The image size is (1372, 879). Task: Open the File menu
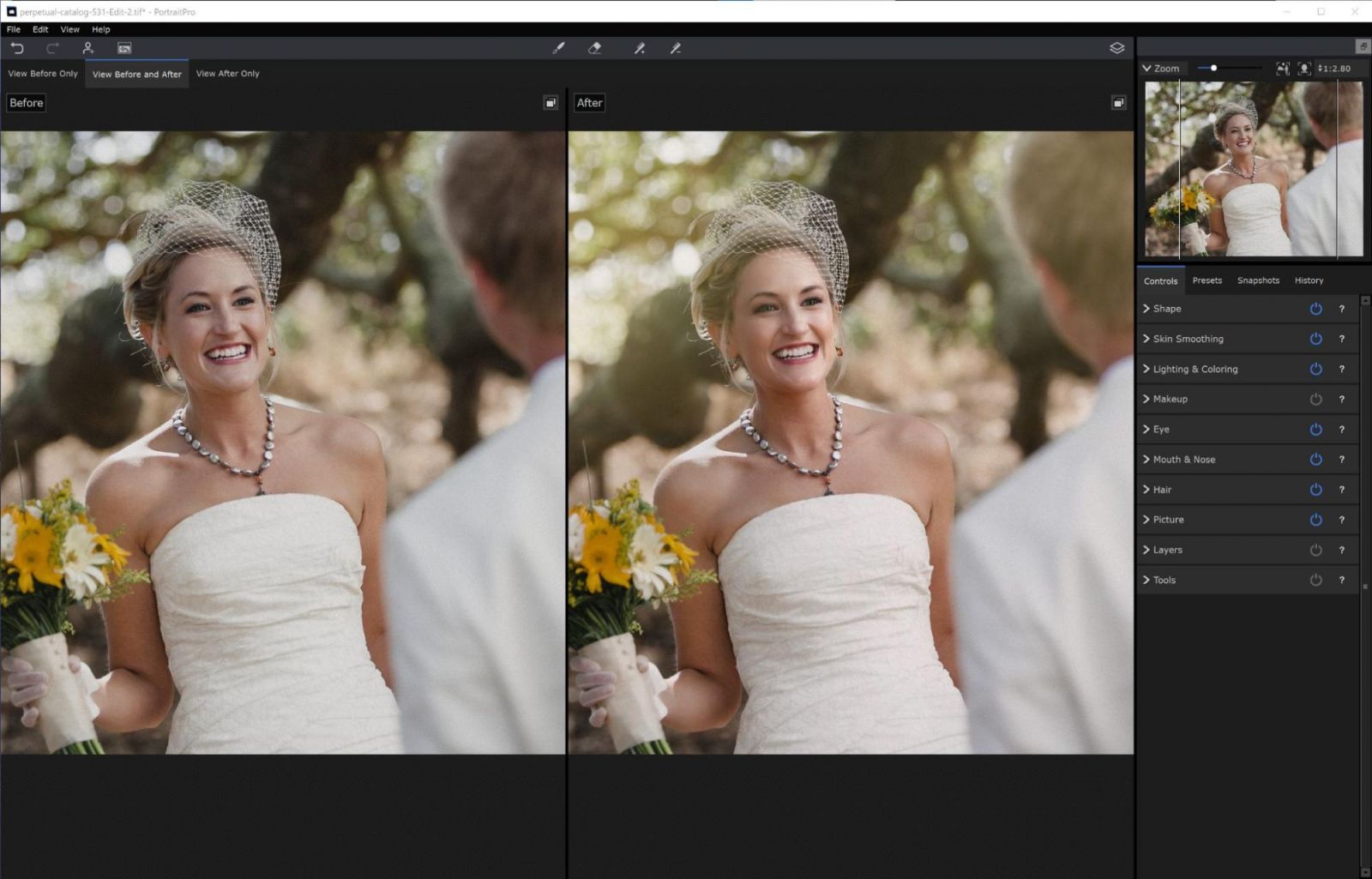point(13,28)
